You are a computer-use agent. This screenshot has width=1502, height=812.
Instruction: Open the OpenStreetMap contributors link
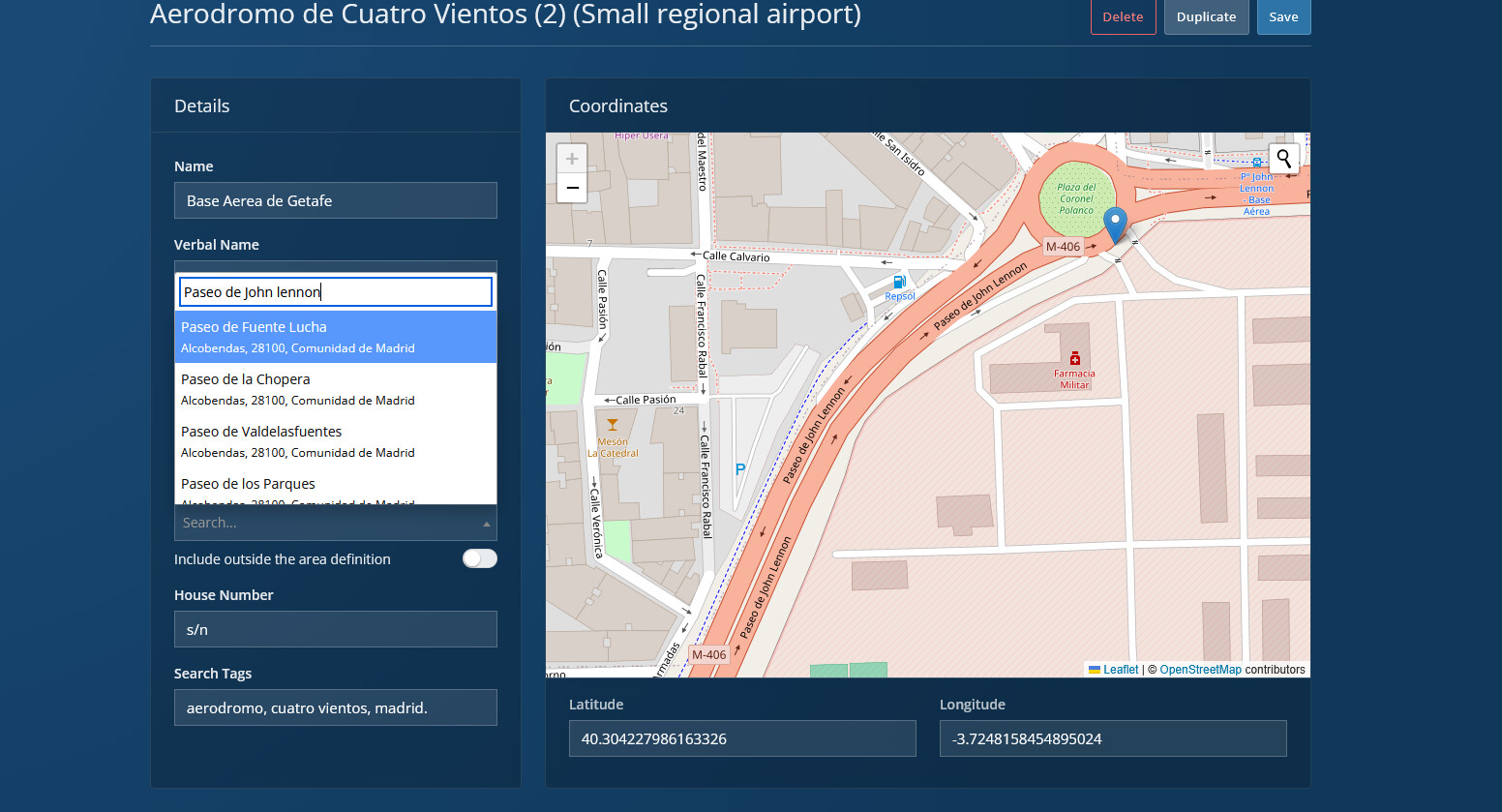(x=1200, y=670)
